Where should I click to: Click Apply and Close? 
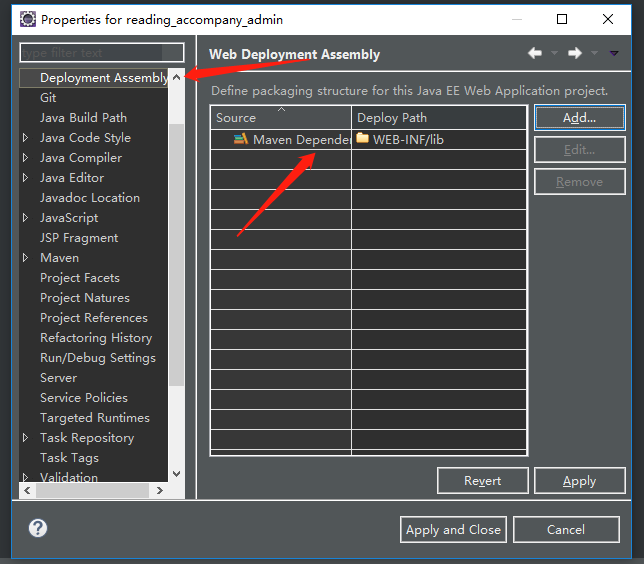pyautogui.click(x=453, y=529)
